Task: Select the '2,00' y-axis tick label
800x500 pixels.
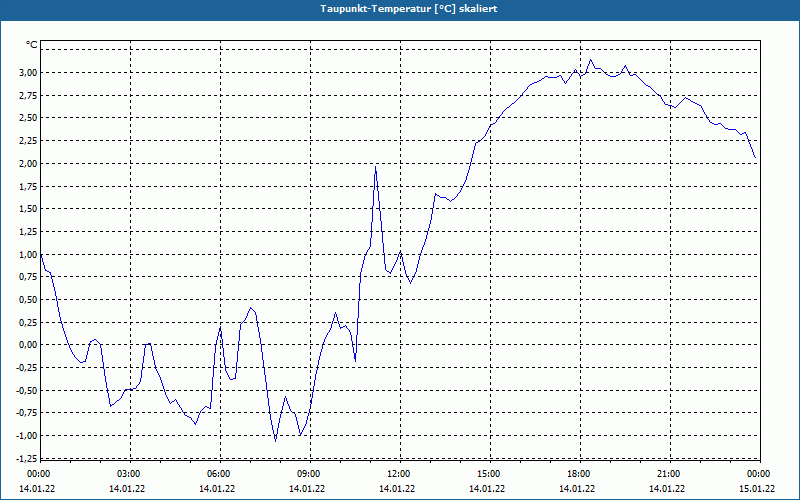Action: point(28,163)
